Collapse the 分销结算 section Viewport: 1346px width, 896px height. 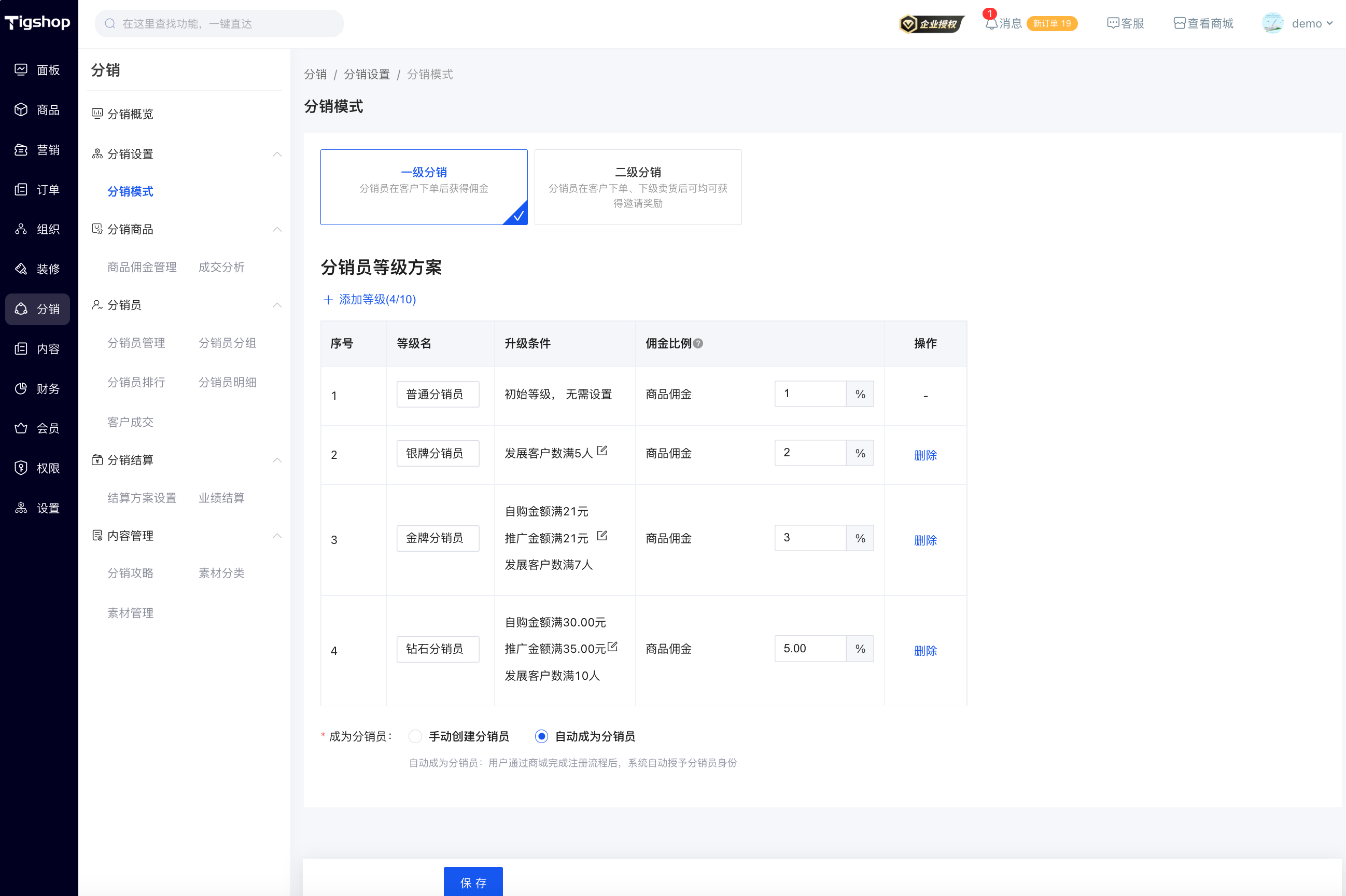pos(277,460)
